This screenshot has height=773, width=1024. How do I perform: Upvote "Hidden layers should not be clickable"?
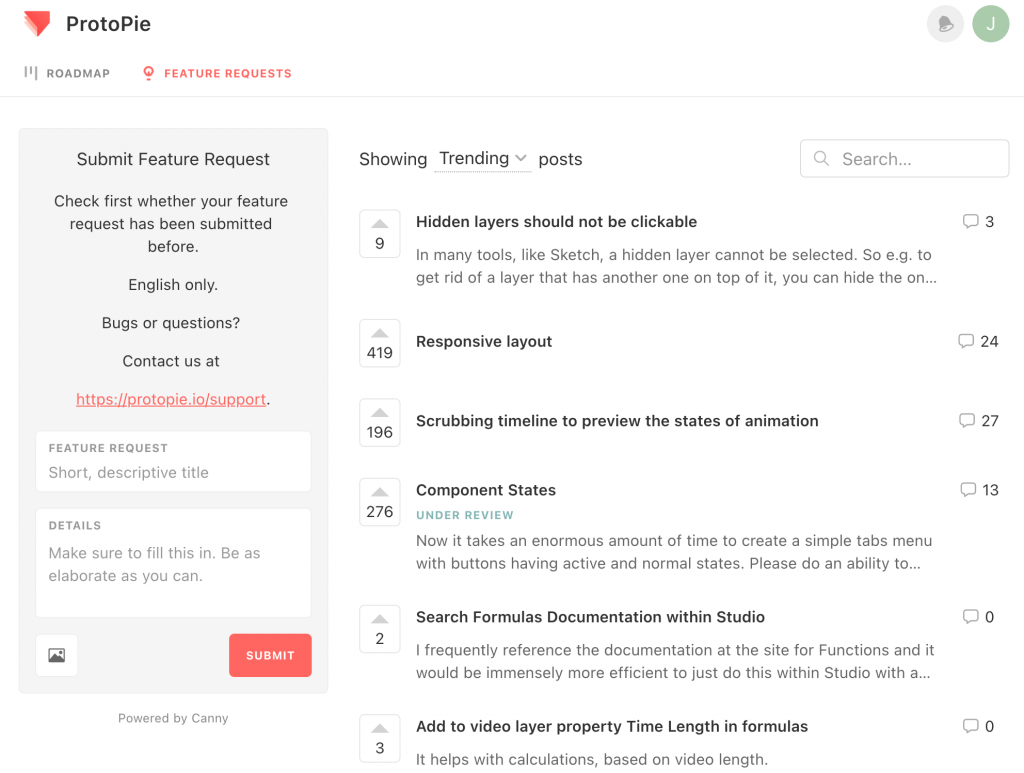click(x=380, y=234)
